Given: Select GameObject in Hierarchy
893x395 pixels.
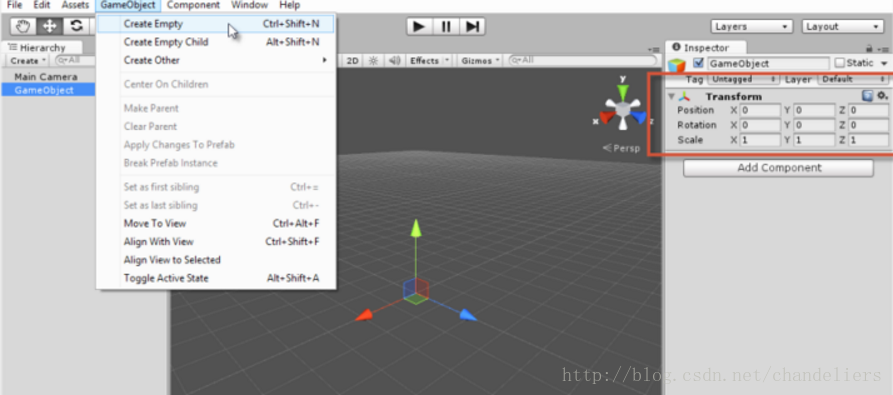Looking at the screenshot, I should (48, 90).
